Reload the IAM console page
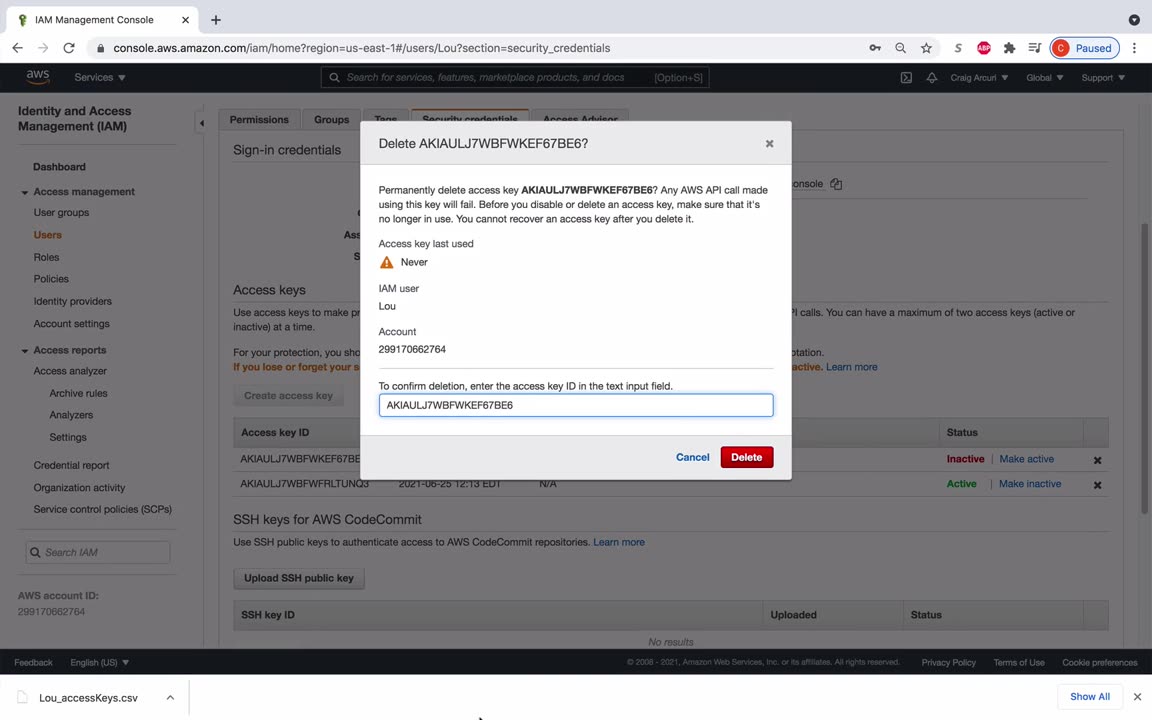The height and width of the screenshot is (720, 1152). click(69, 48)
